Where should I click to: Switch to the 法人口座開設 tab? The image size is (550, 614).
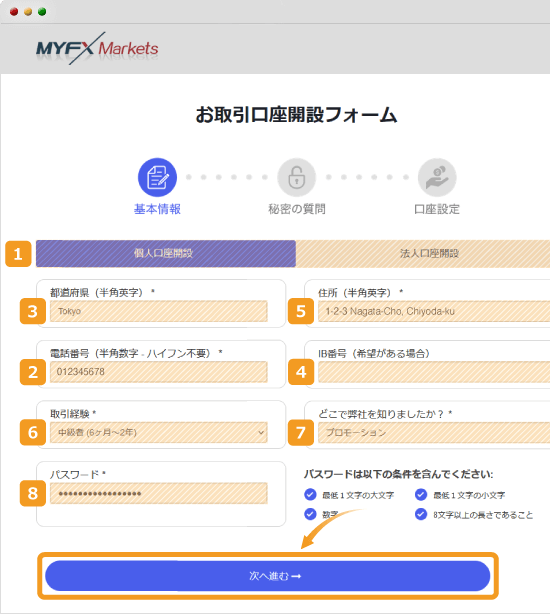(423, 253)
